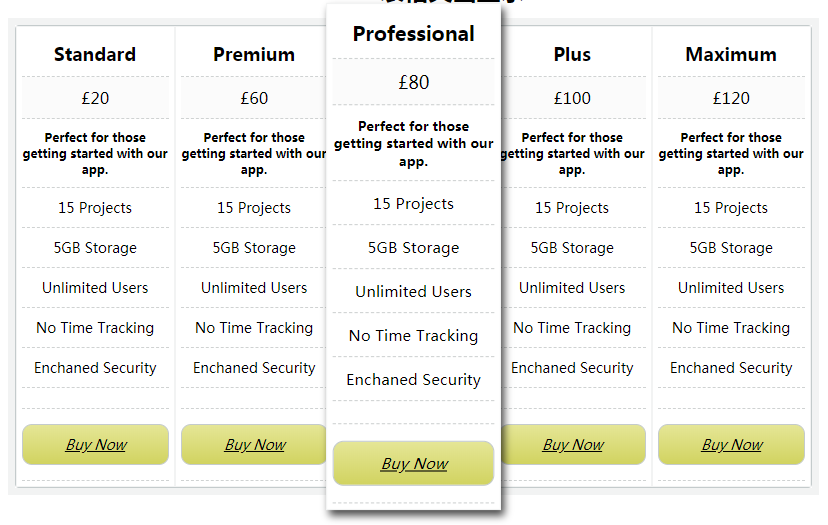Select the Maximum plan heading
This screenshot has width=828, height=525.
click(x=731, y=54)
